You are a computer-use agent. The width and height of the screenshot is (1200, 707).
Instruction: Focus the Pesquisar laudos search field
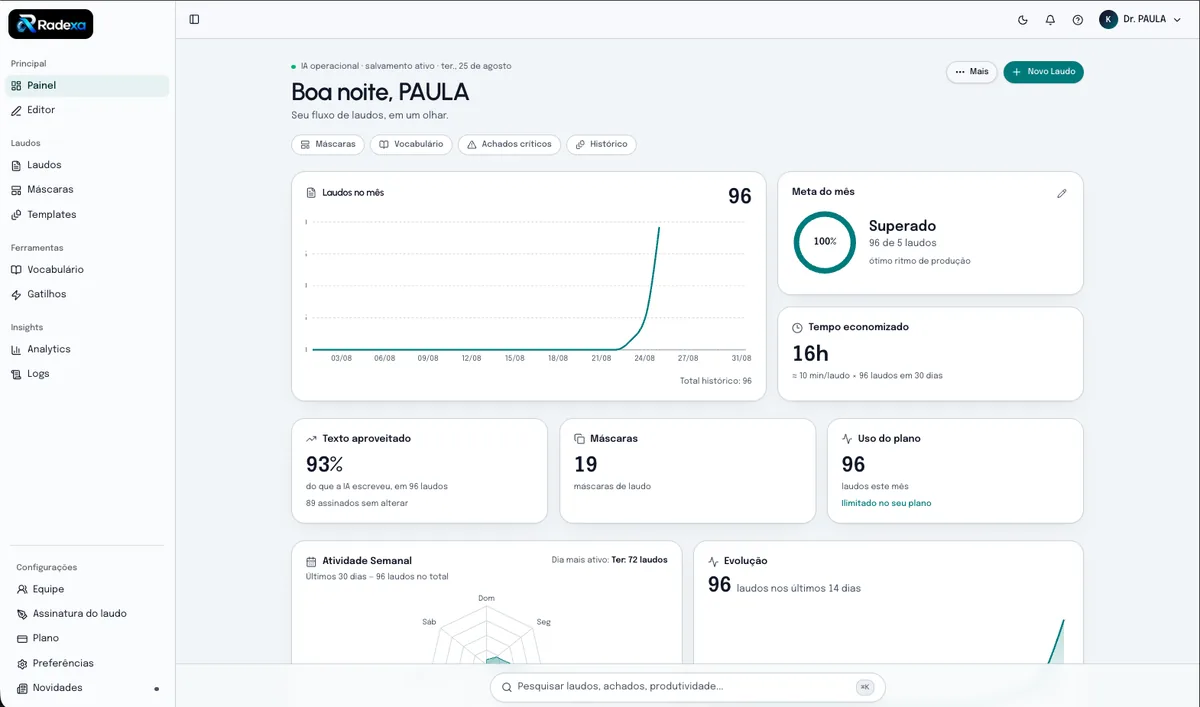pyautogui.click(x=687, y=687)
